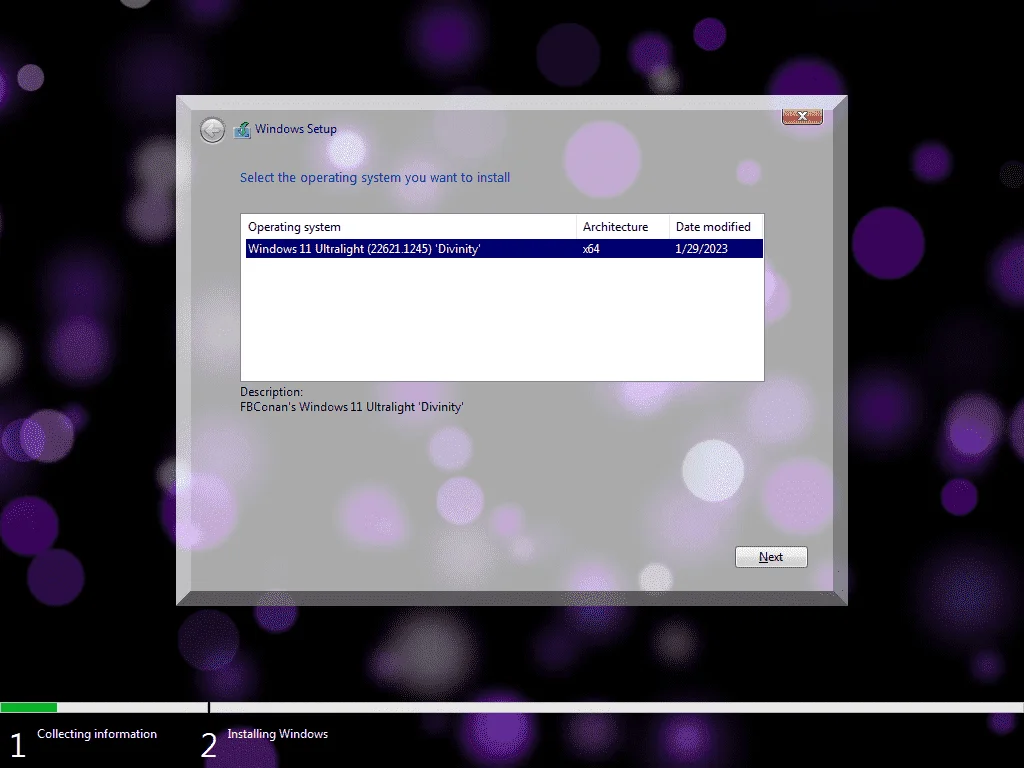Click the Next button
Viewport: 1024px width, 768px height.
[x=771, y=557]
